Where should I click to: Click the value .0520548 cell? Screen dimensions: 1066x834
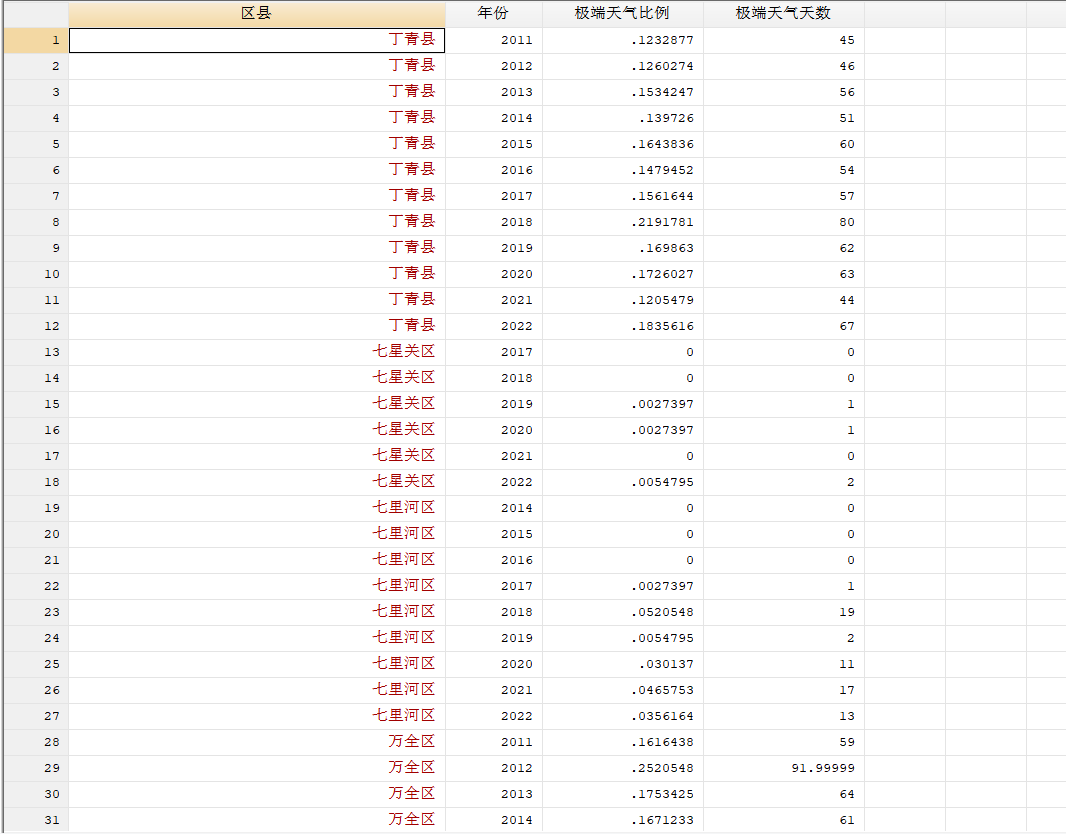(623, 612)
